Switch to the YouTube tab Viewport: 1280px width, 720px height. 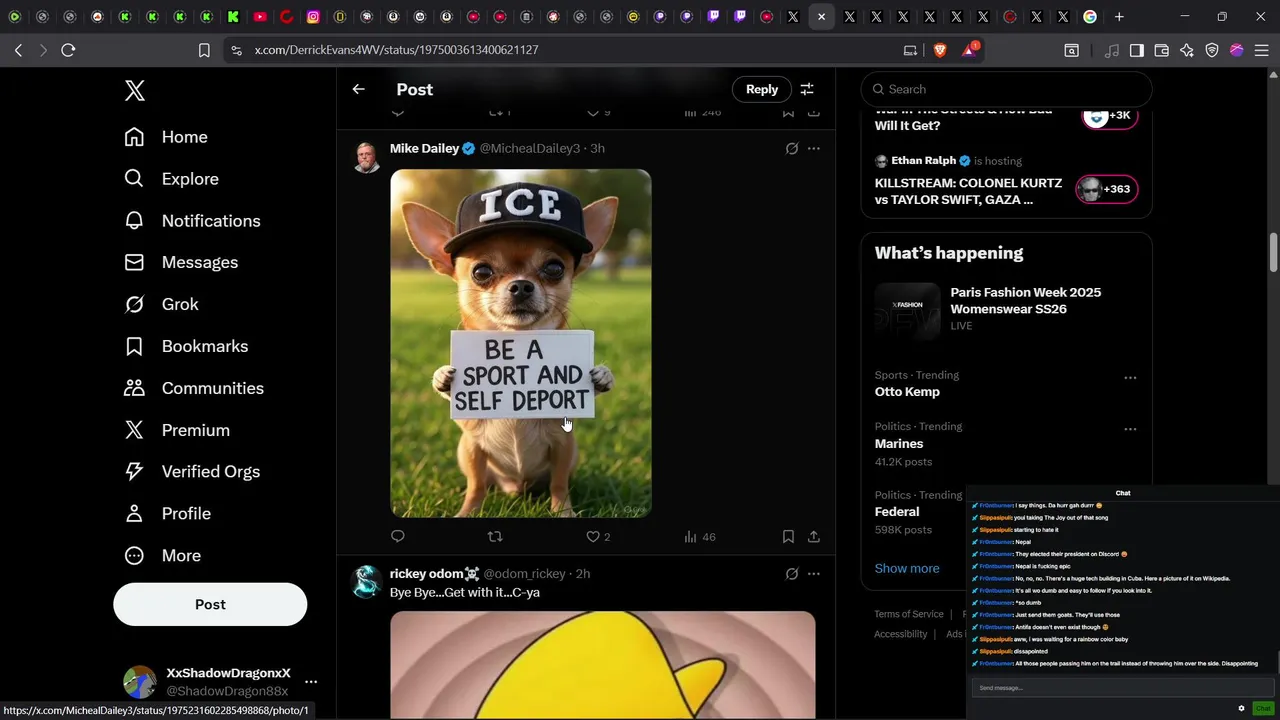[260, 17]
